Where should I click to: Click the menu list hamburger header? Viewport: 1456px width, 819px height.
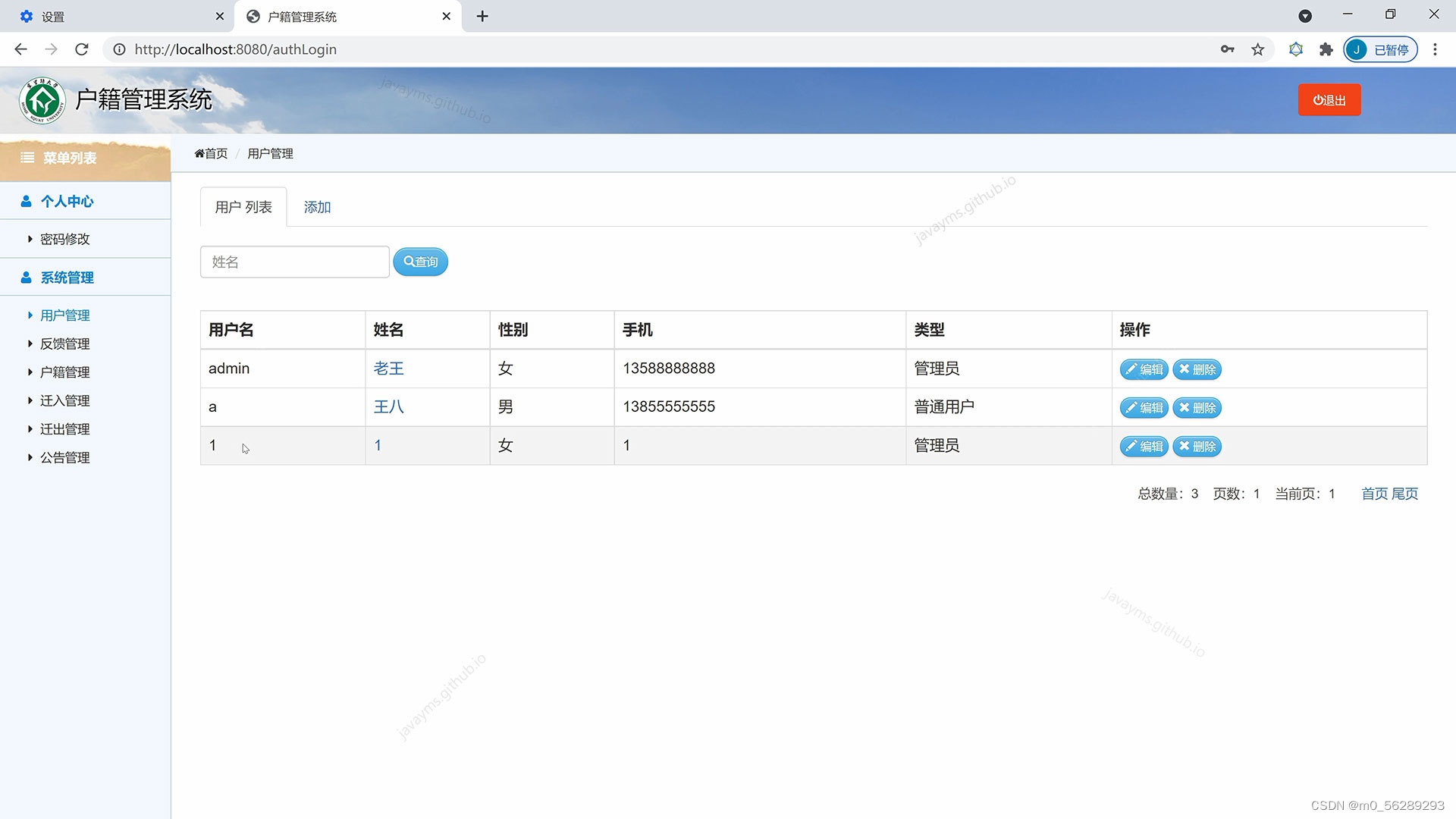click(x=59, y=158)
